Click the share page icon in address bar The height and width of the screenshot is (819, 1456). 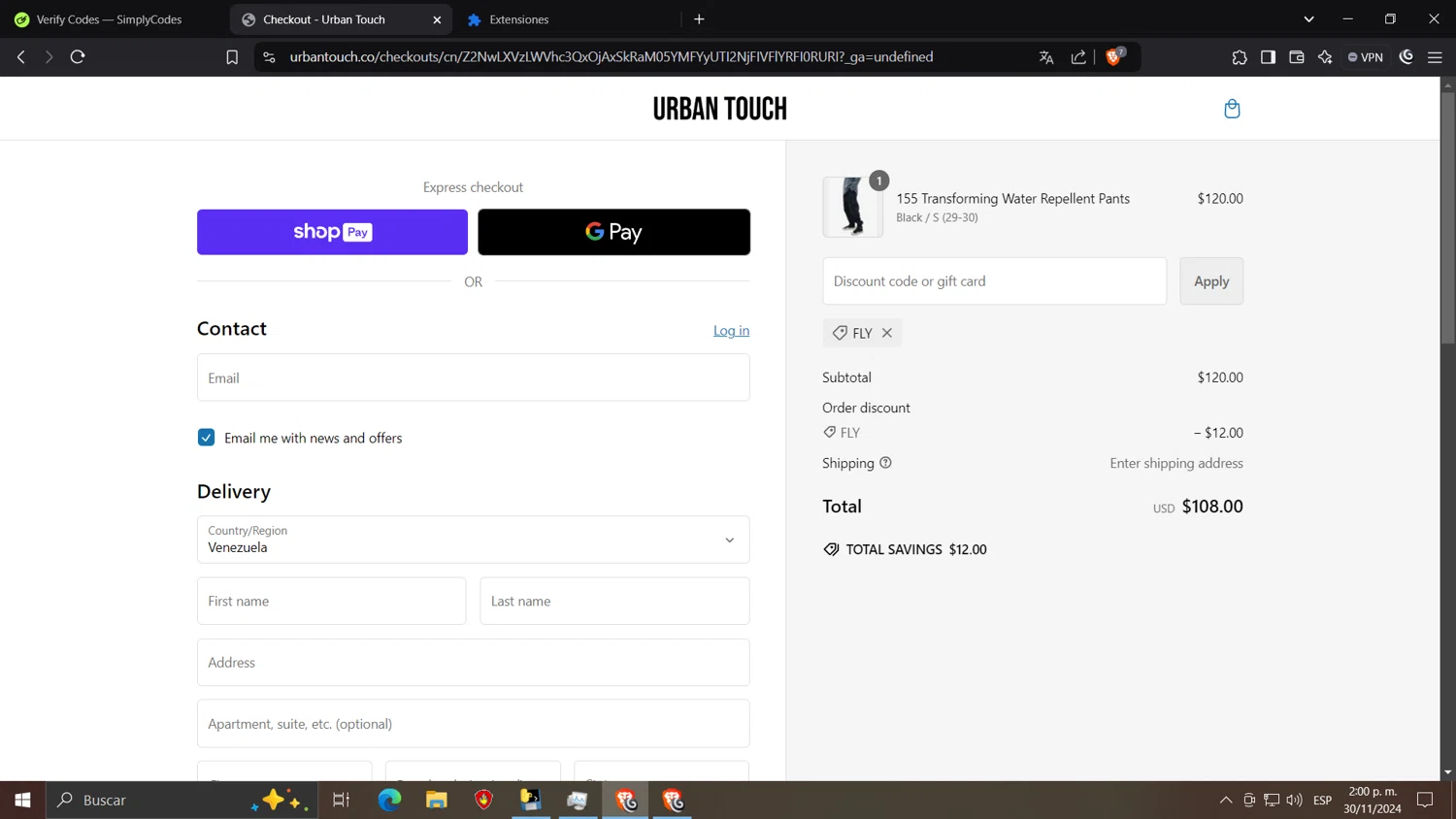tap(1078, 57)
